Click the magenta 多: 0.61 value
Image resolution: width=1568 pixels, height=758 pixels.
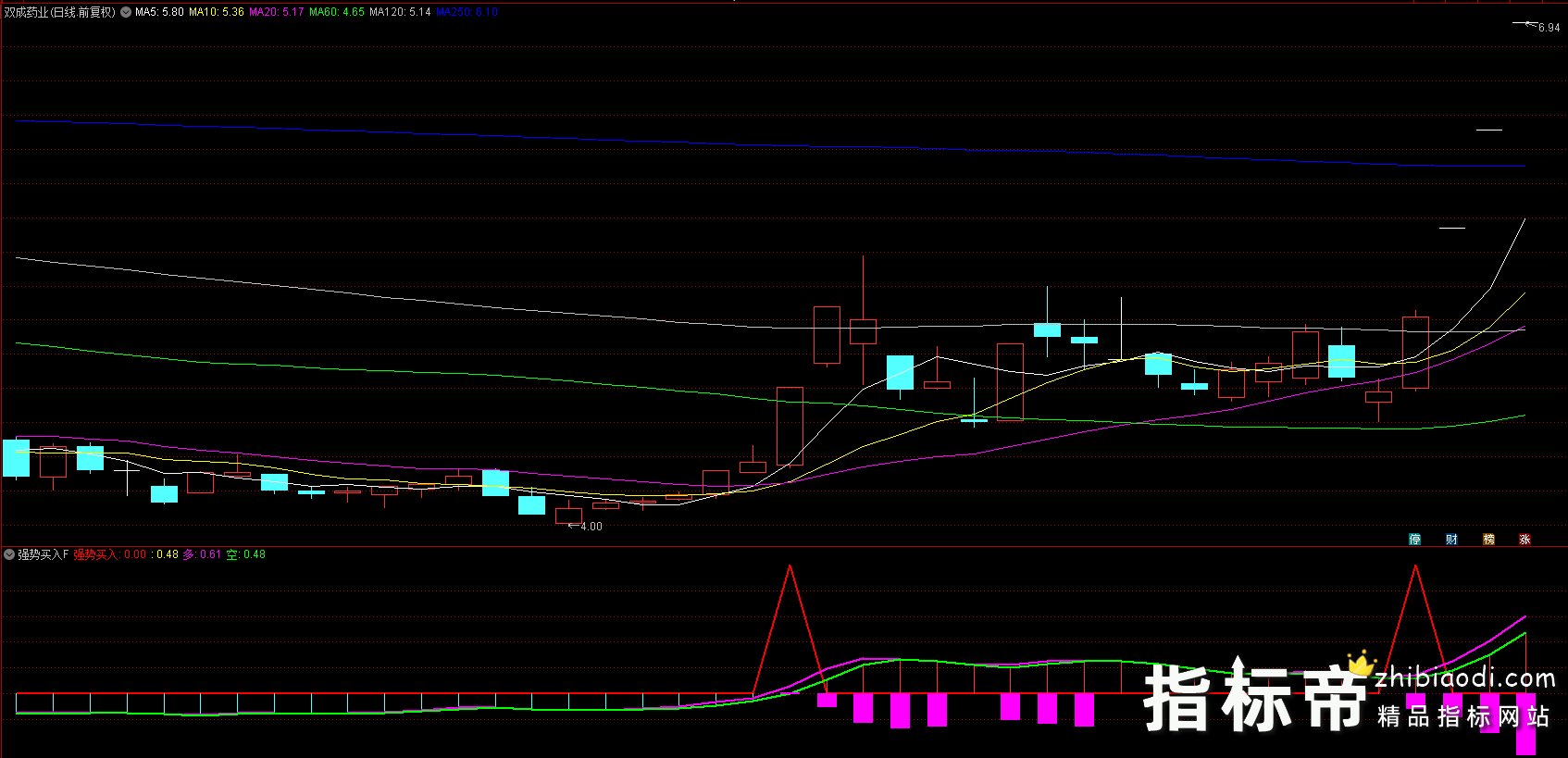(202, 554)
